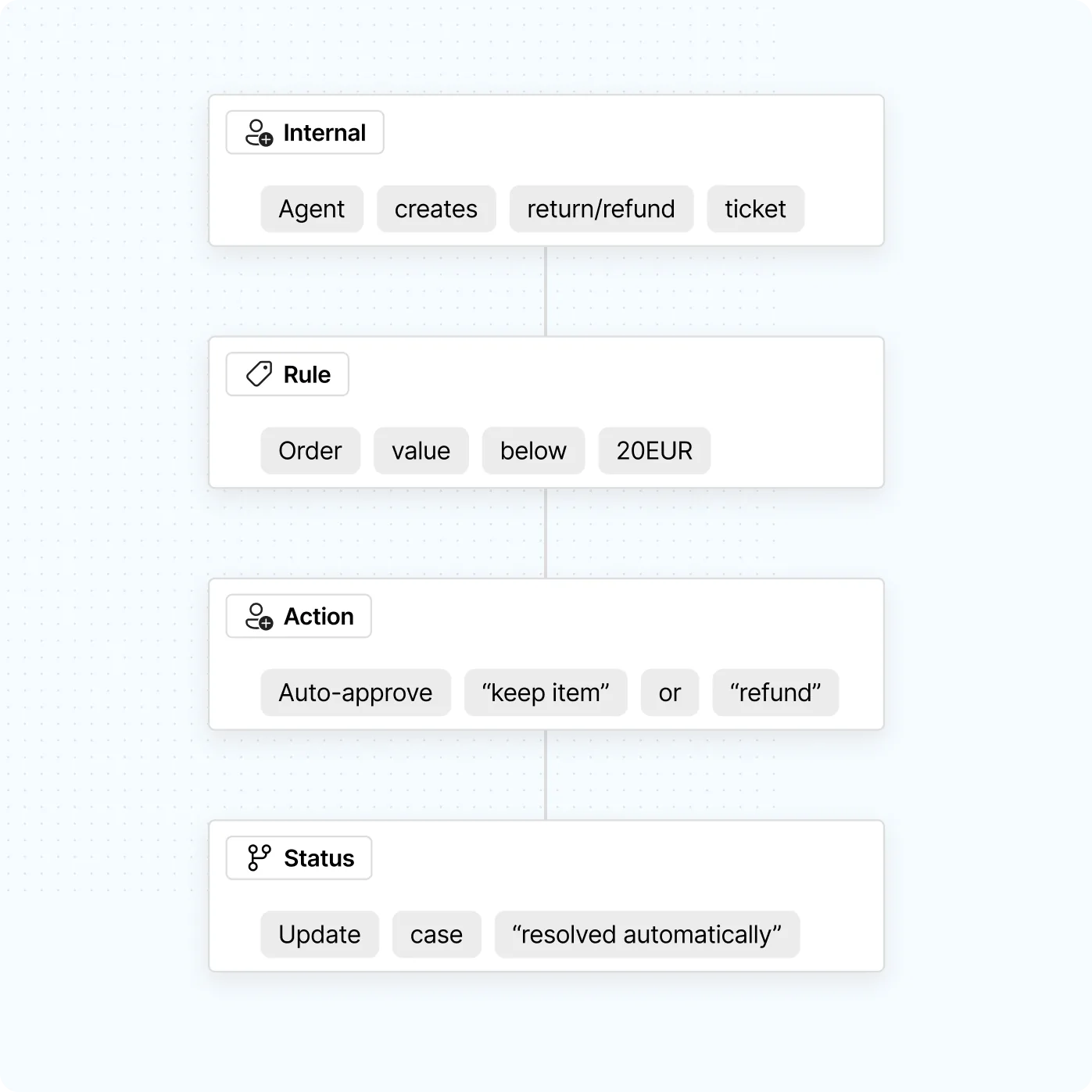Select the Order chip
The width and height of the screenshot is (1092, 1092).
pyautogui.click(x=310, y=450)
